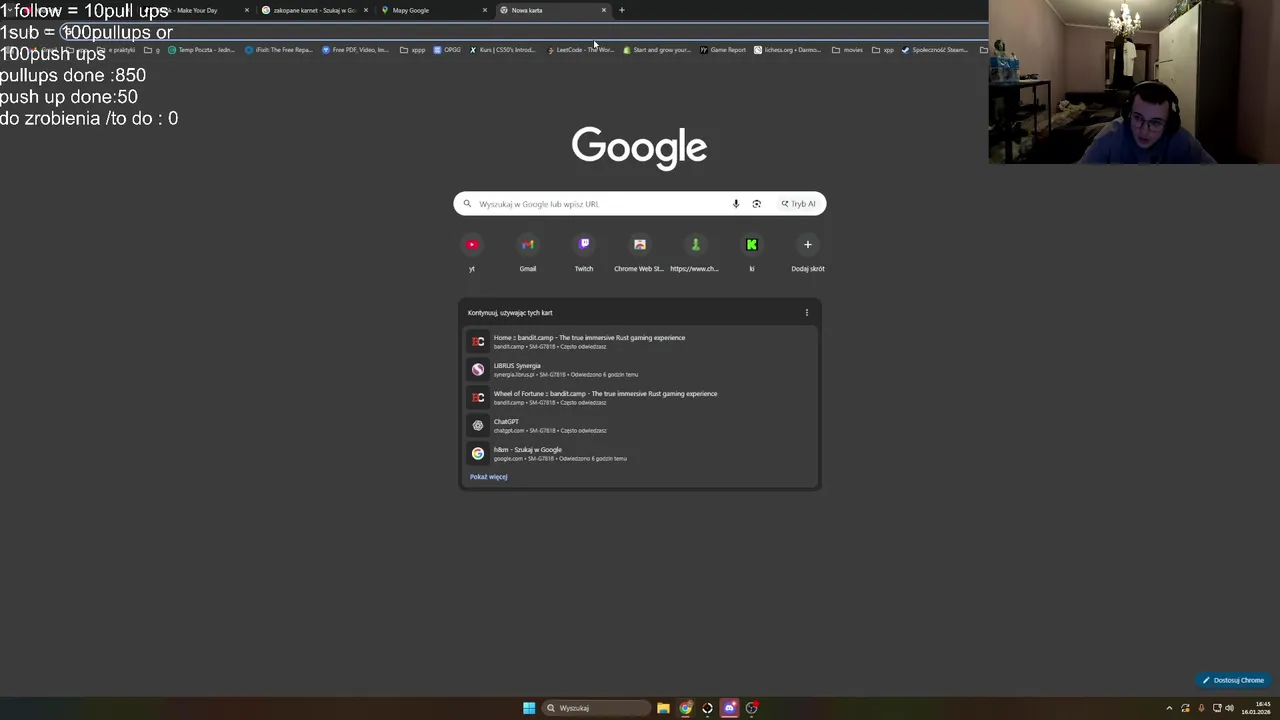Image resolution: width=1280 pixels, height=720 pixels.
Task: Close the Nowa karta tab
Action: coord(604,10)
